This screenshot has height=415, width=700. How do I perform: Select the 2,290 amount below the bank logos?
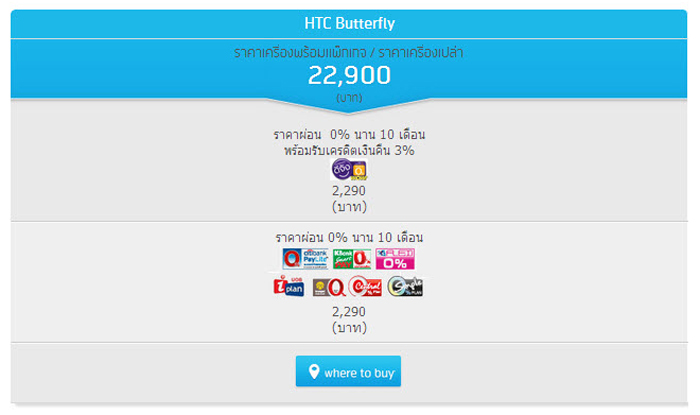point(349,311)
